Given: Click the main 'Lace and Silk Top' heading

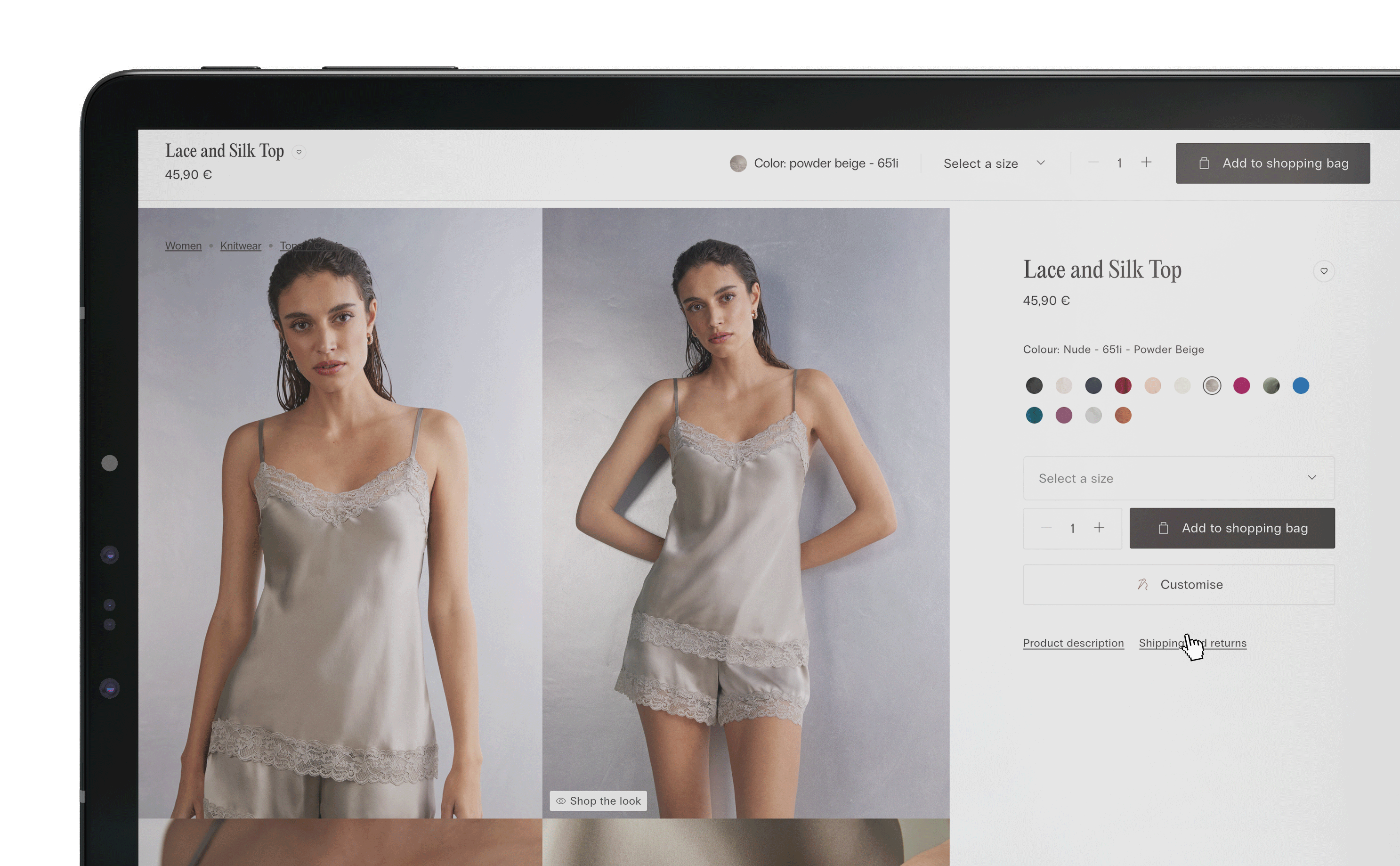Looking at the screenshot, I should [x=1102, y=270].
